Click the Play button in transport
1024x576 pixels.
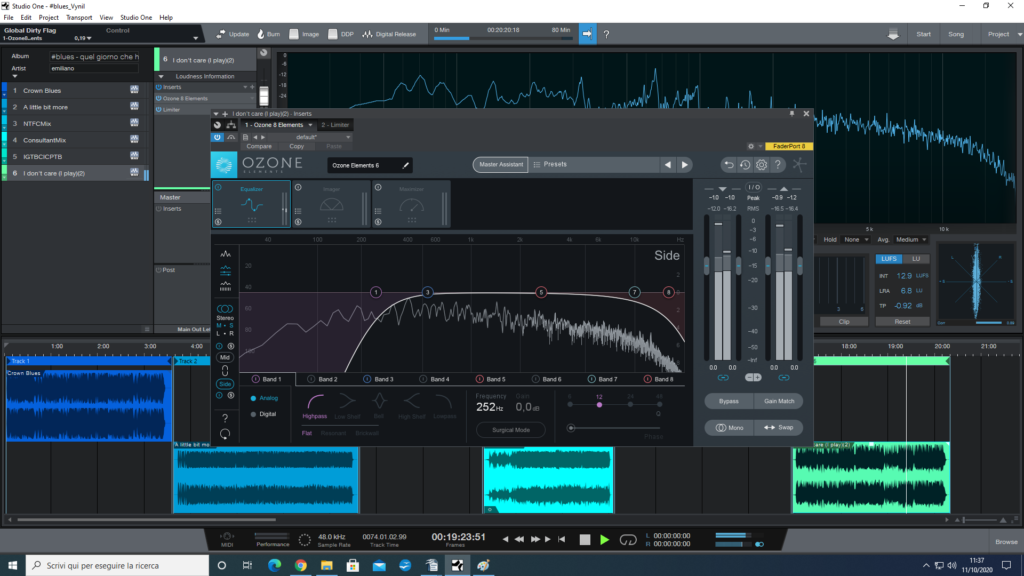coord(605,540)
